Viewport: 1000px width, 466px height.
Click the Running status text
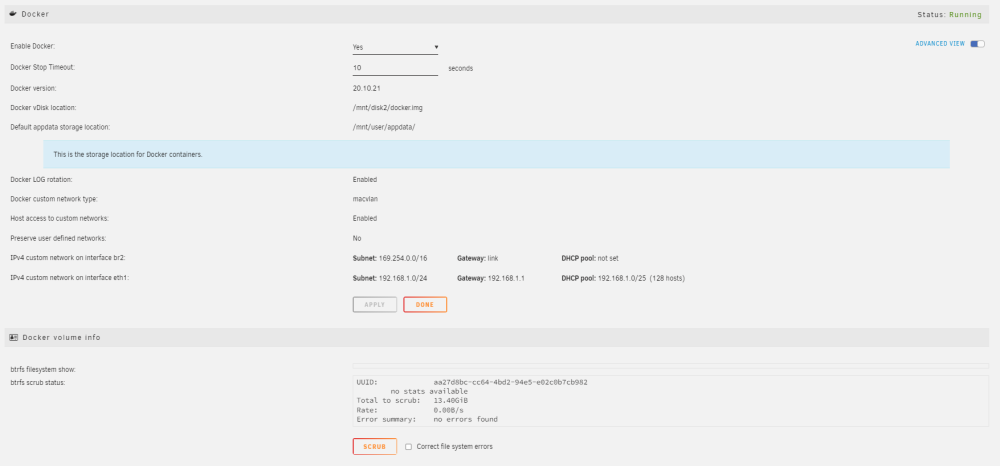(x=965, y=15)
